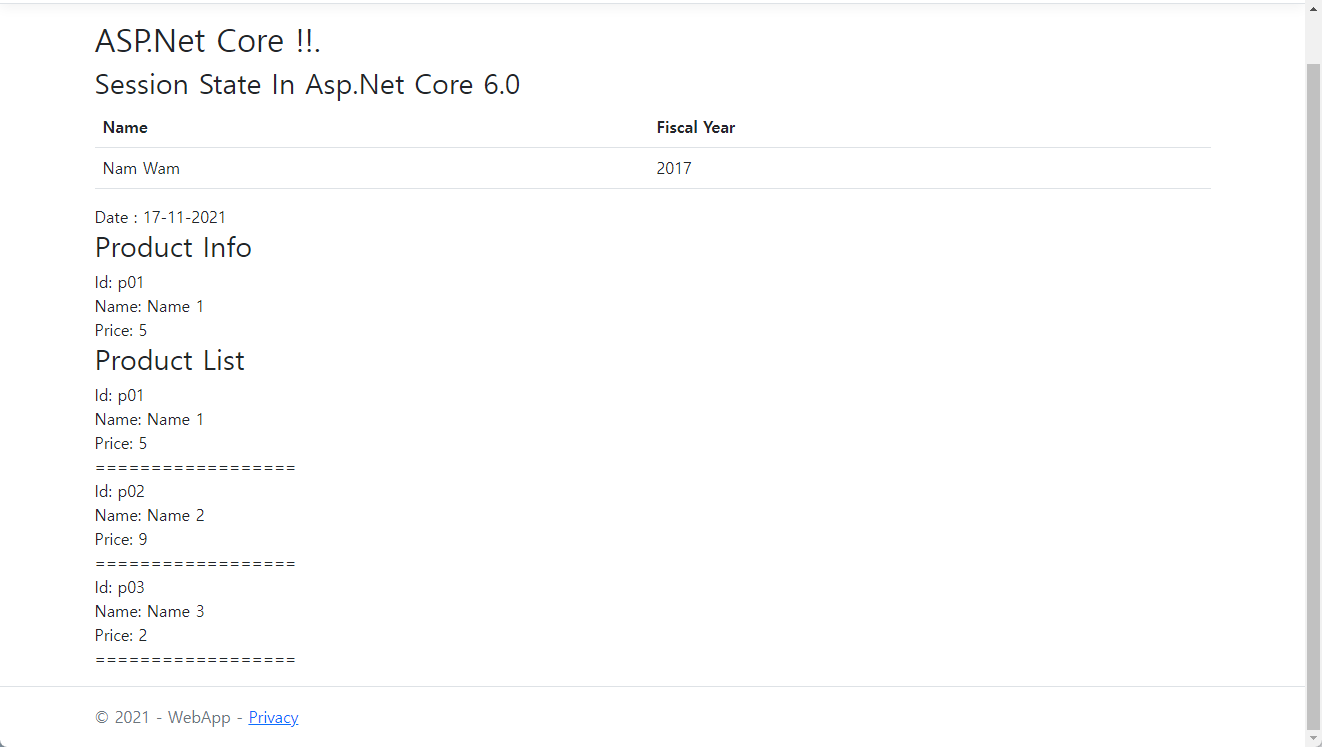Select the 'ASP.Net Core !!.' heading

pos(207,41)
